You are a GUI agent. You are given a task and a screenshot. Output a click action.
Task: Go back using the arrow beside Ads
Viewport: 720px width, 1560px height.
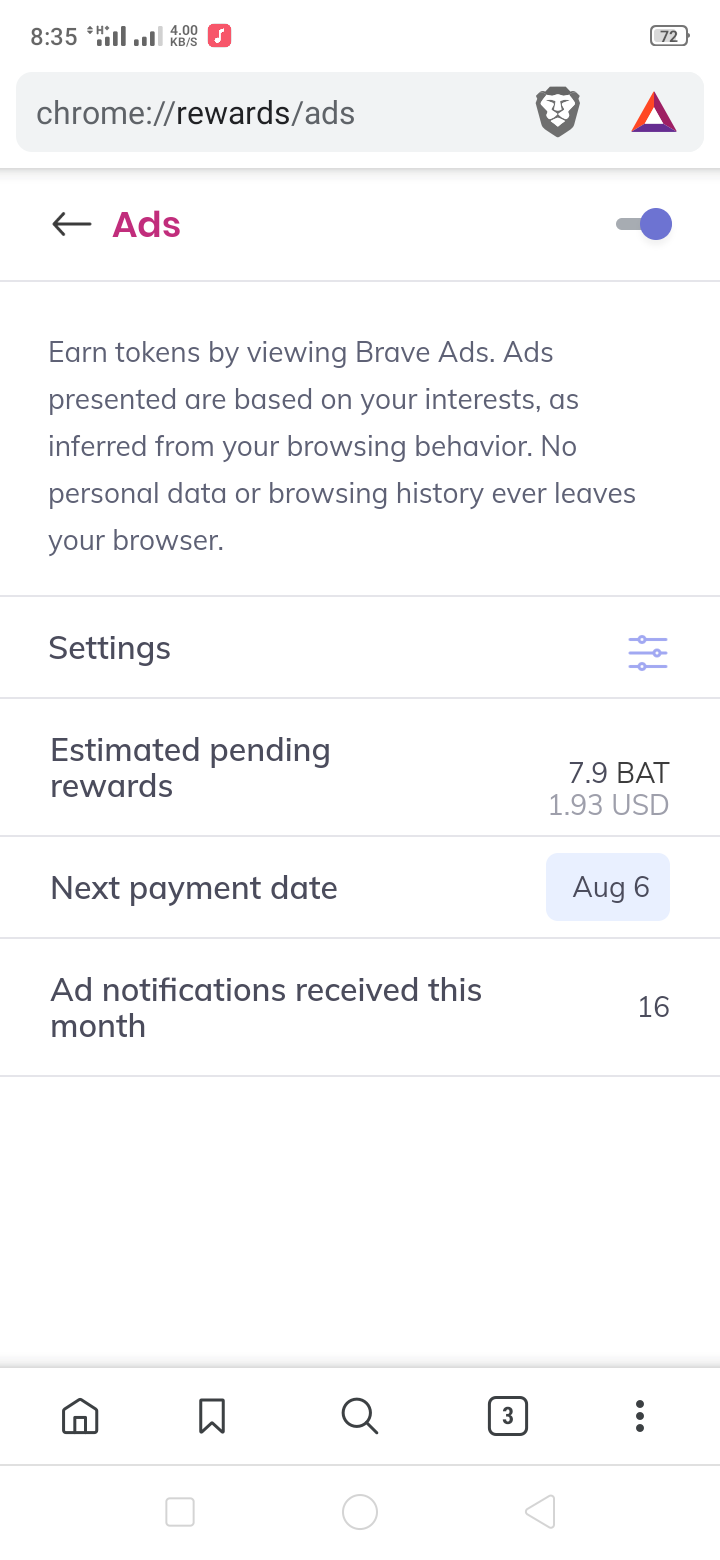click(x=71, y=225)
